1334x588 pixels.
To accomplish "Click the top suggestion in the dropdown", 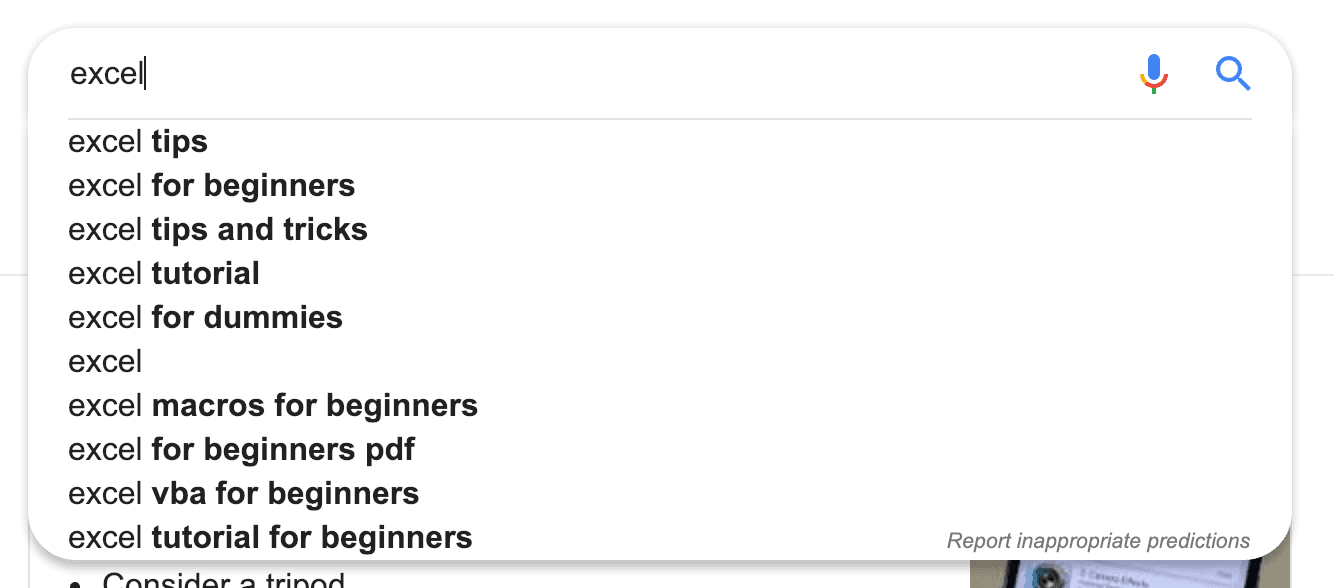I will [x=137, y=142].
